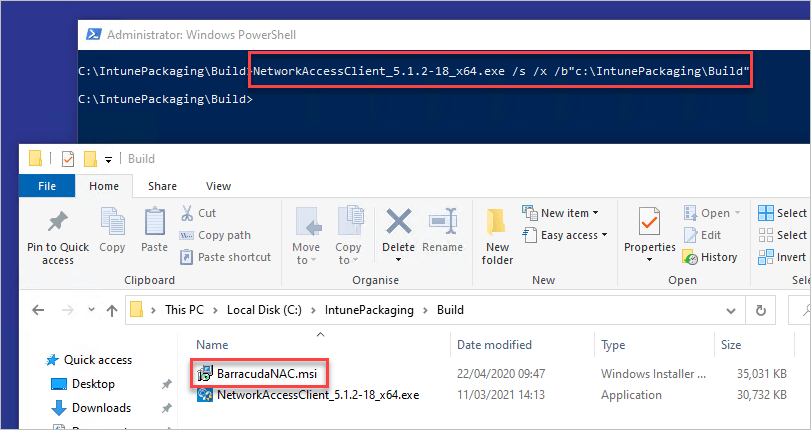The image size is (811, 430).
Task: Click the BarracudaNAC.msi installer icon
Action: click(x=205, y=373)
